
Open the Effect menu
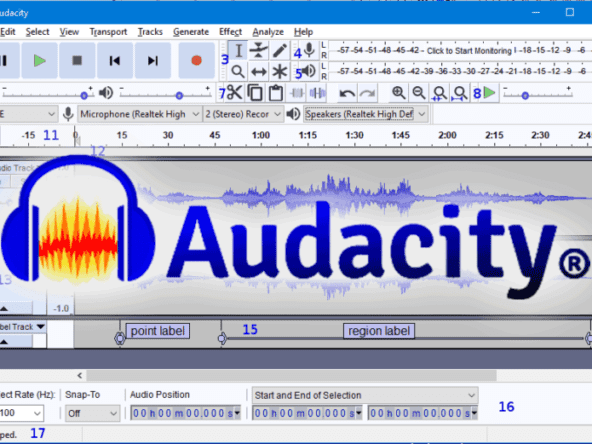point(230,32)
